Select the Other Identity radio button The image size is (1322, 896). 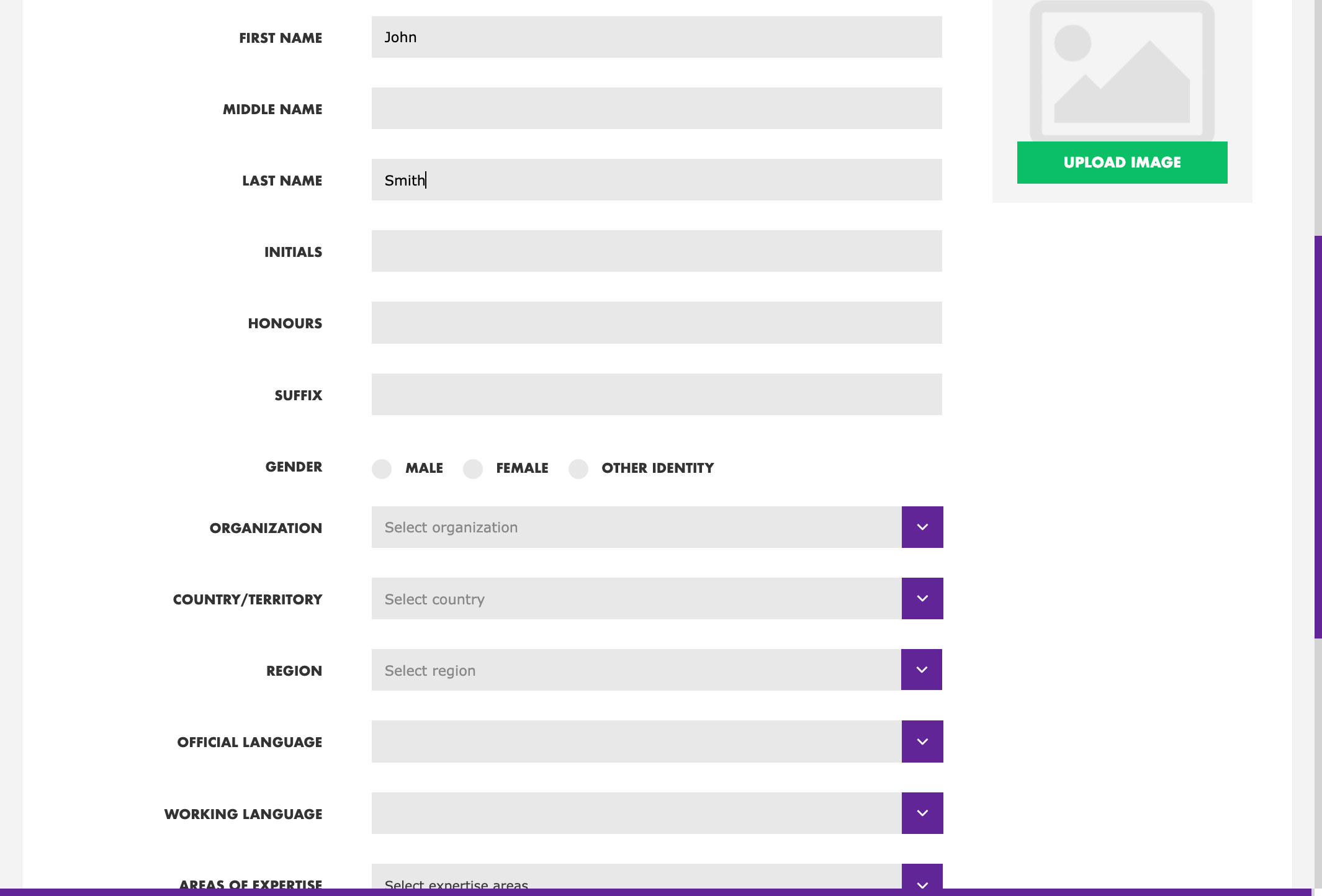578,468
